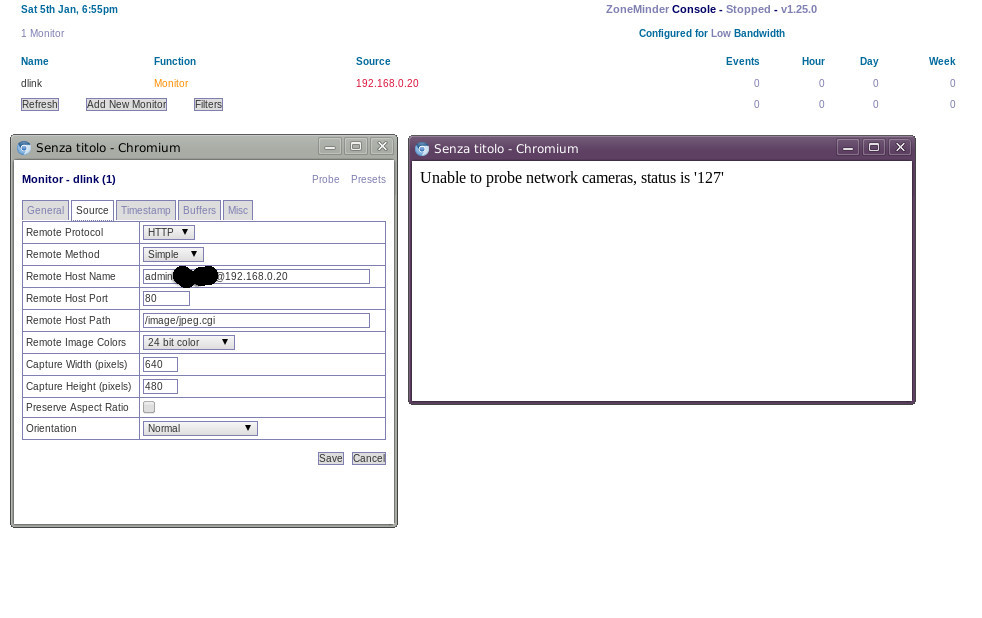
Task: Click the Stopped status link
Action: (748, 9)
